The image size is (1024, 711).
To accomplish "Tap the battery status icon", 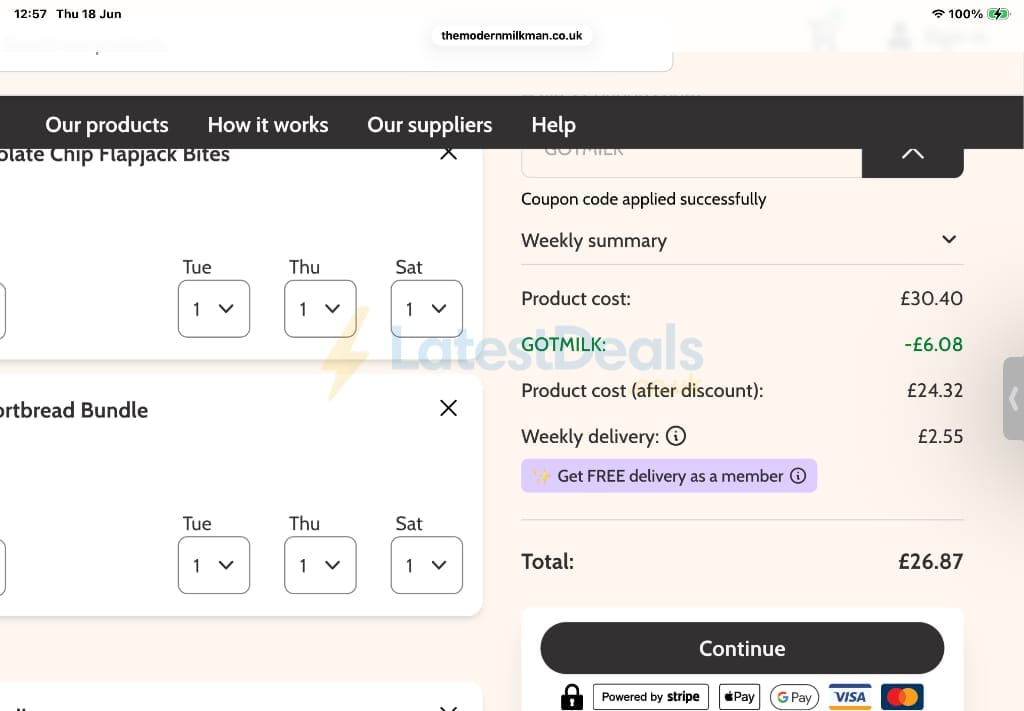I will pos(999,14).
